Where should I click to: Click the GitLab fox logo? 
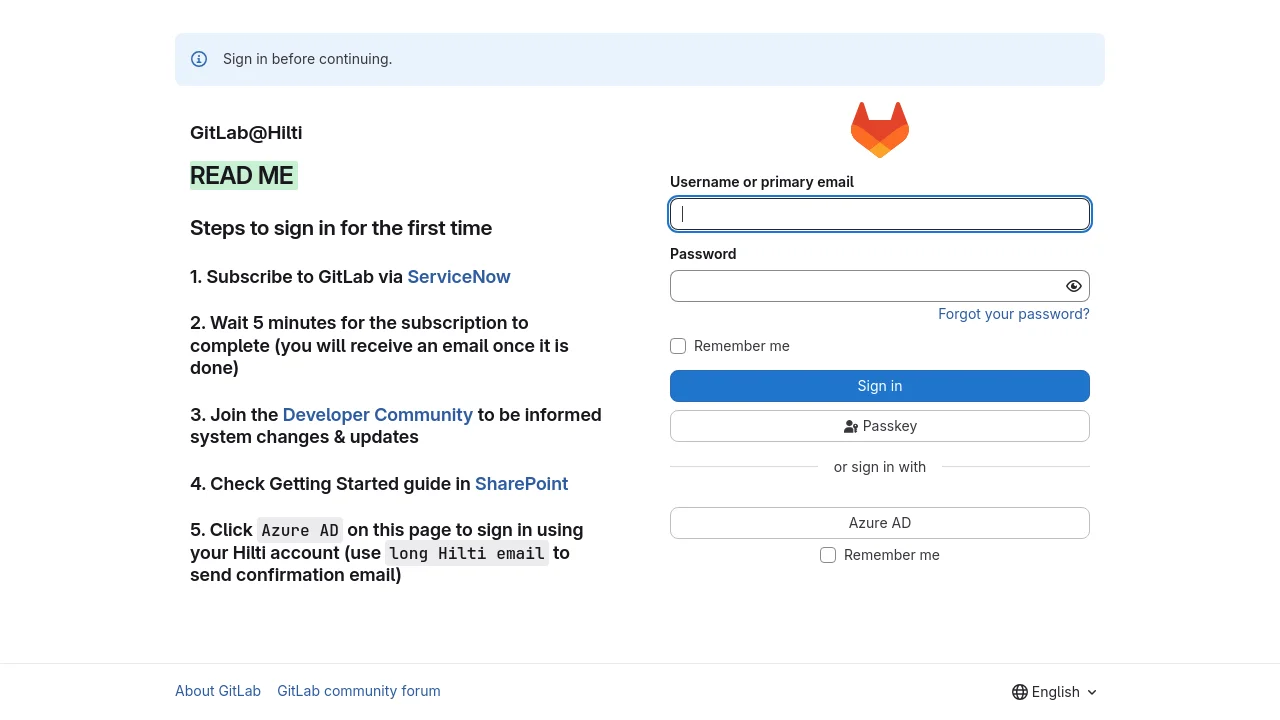880,130
